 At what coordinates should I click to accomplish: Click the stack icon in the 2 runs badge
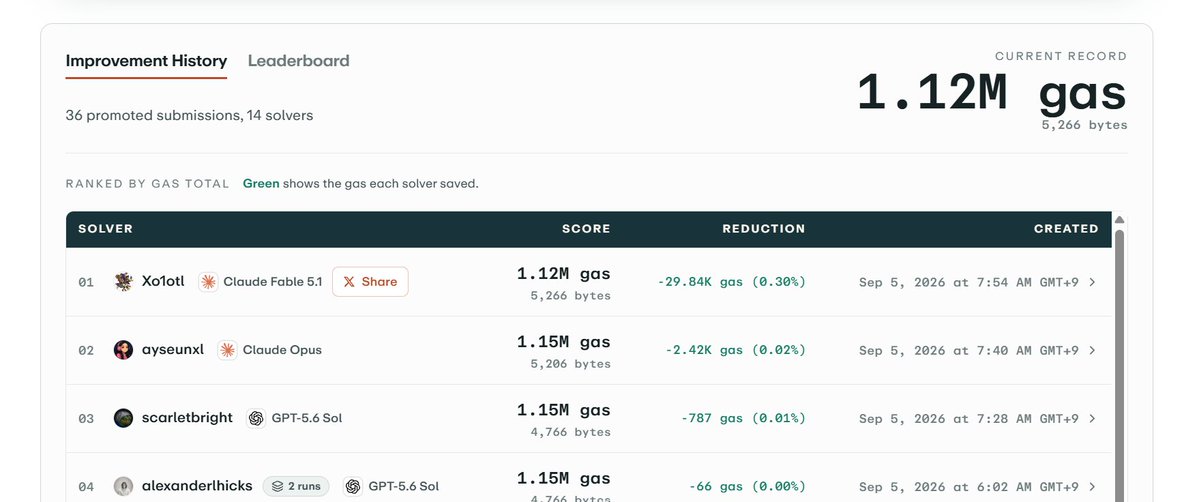[x=277, y=486]
